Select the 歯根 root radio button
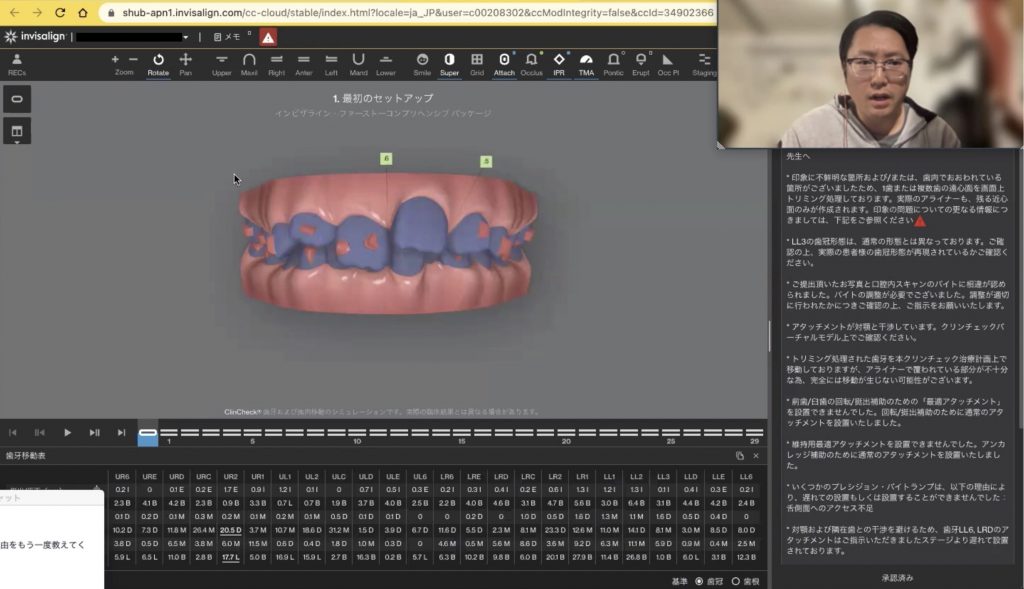 pyautogui.click(x=735, y=581)
